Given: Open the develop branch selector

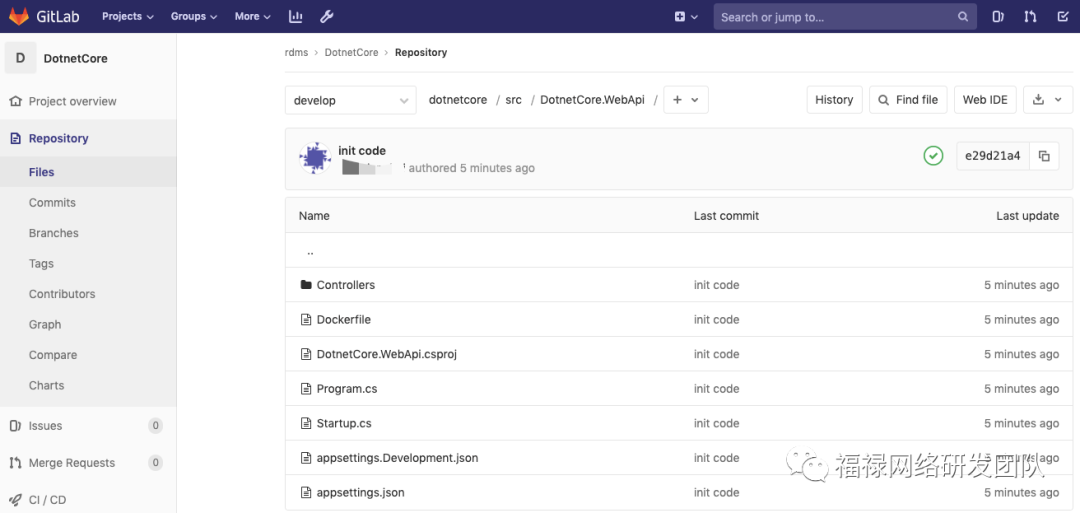Looking at the screenshot, I should point(351,100).
